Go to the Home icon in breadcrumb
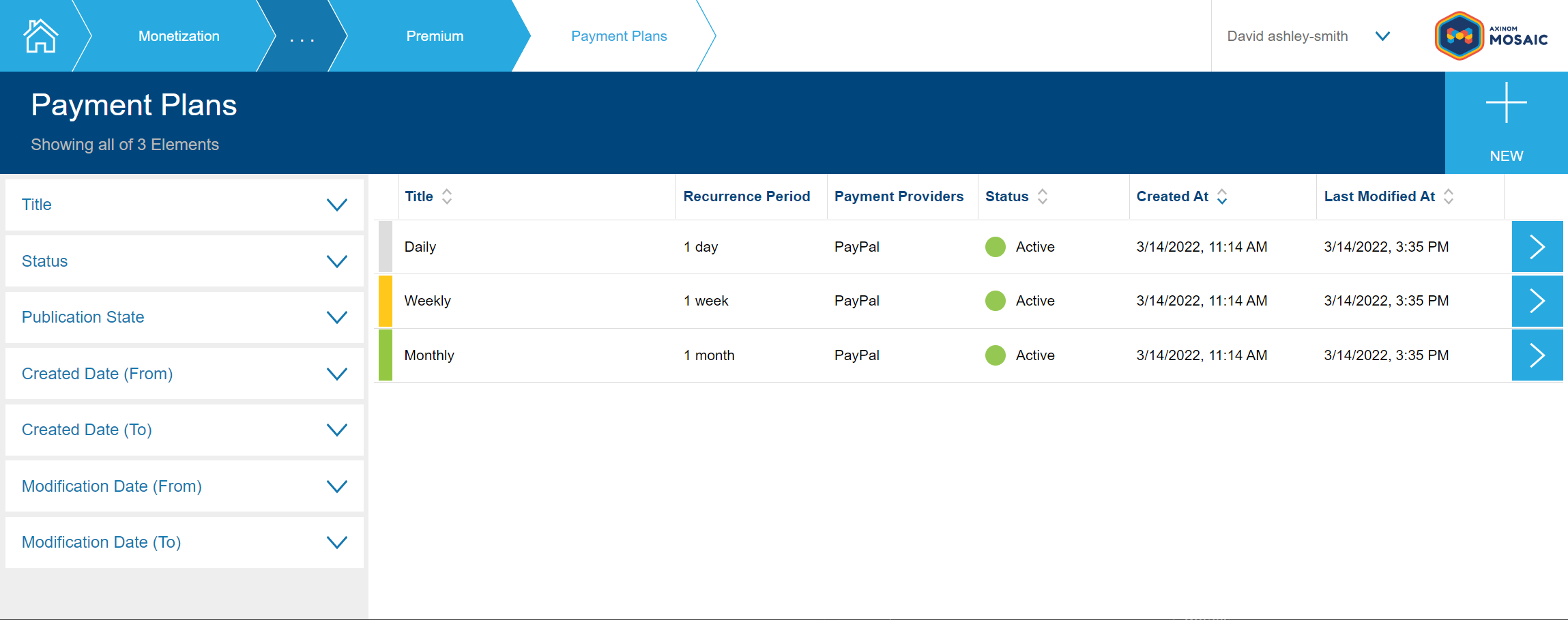The width and height of the screenshot is (1568, 620). pos(40,36)
